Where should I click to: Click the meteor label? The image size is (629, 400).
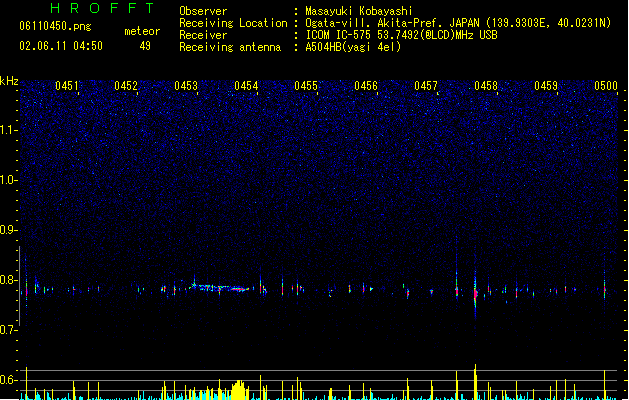click(x=142, y=31)
